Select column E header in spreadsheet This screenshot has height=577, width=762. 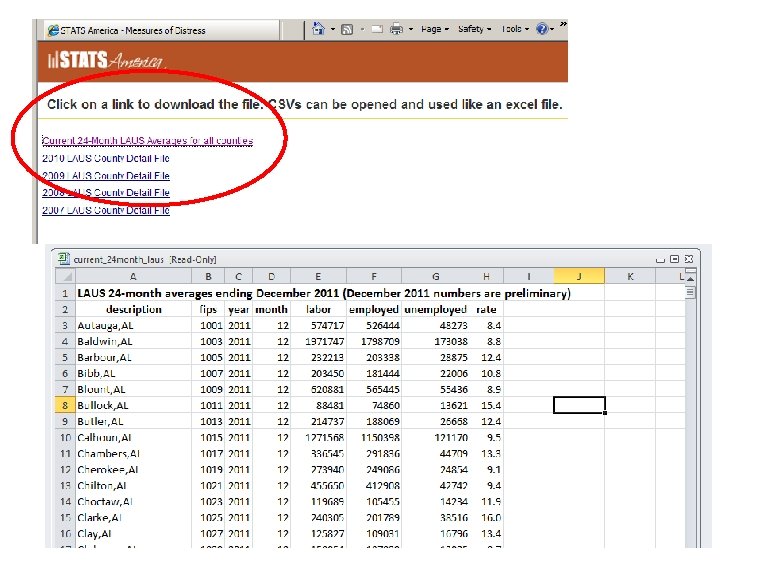click(x=318, y=276)
